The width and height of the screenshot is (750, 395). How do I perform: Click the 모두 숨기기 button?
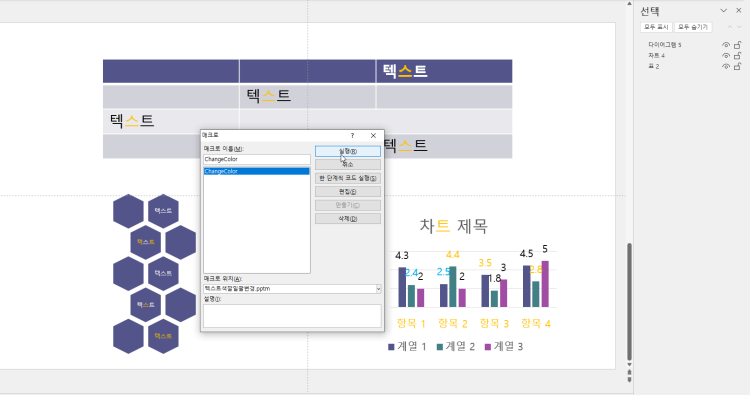(693, 27)
